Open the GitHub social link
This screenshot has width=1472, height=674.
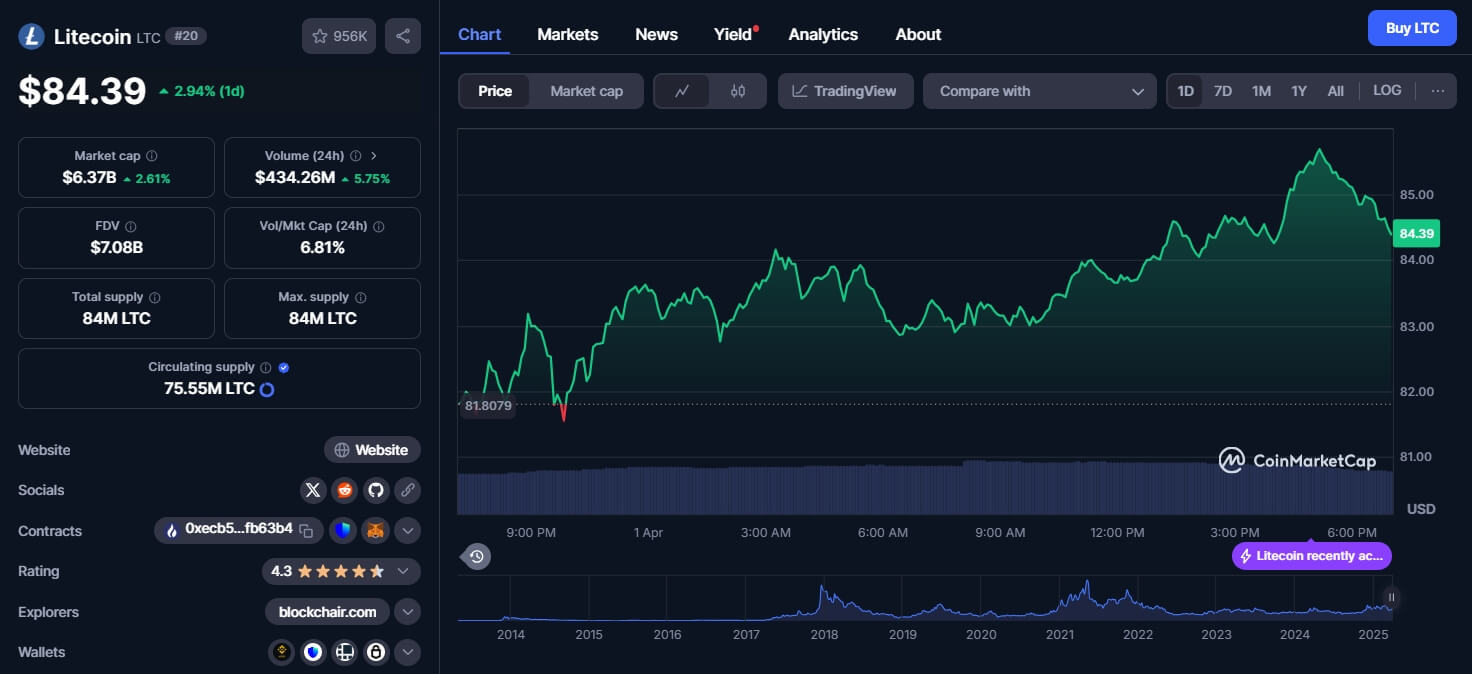pyautogui.click(x=376, y=490)
